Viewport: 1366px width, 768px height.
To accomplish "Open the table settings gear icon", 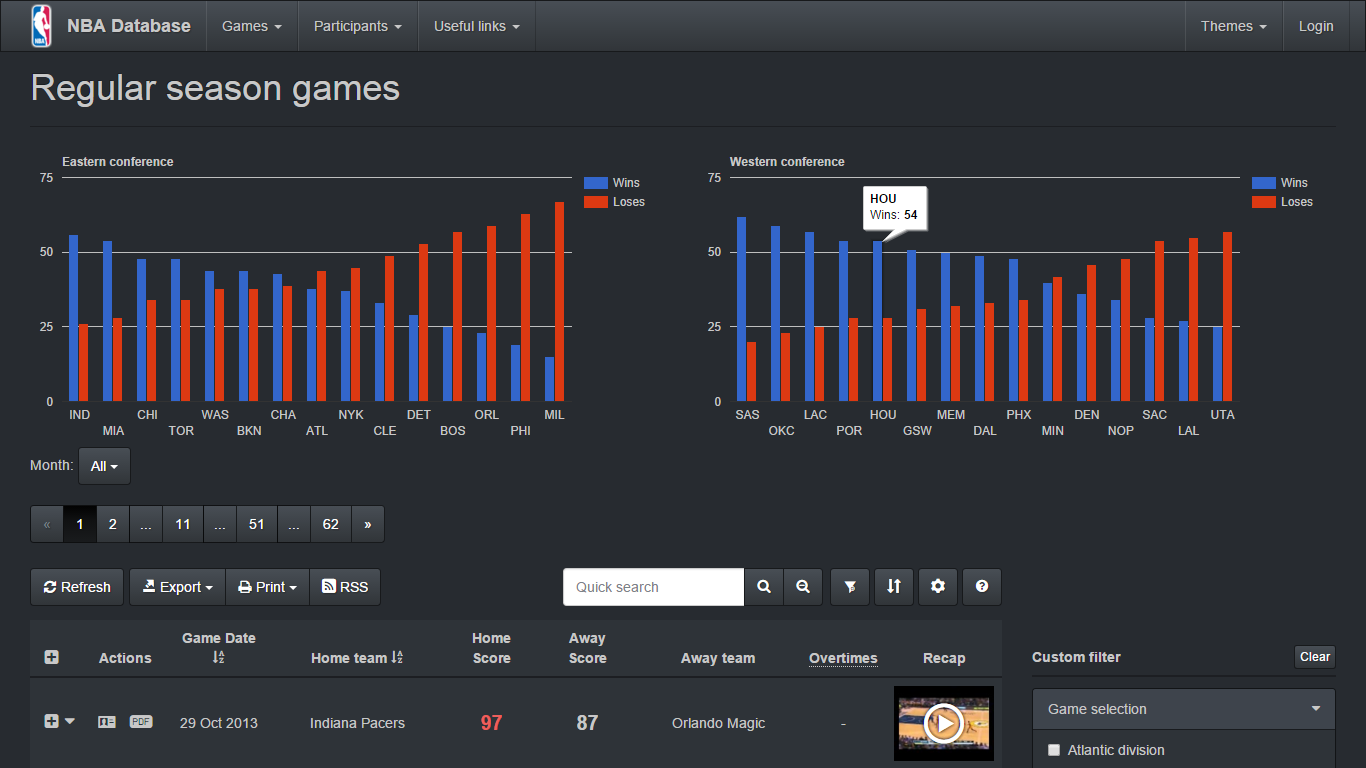I will pos(938,587).
